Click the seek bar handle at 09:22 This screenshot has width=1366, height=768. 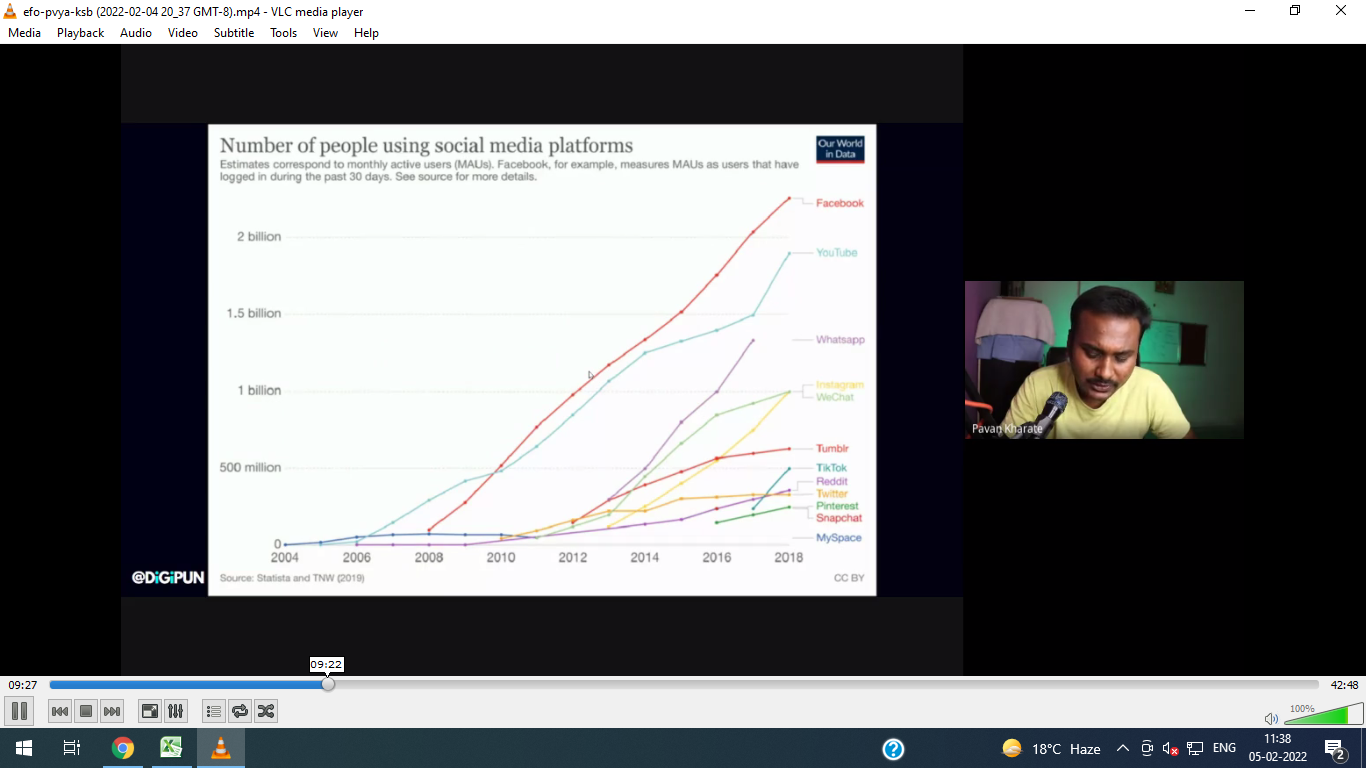point(328,685)
